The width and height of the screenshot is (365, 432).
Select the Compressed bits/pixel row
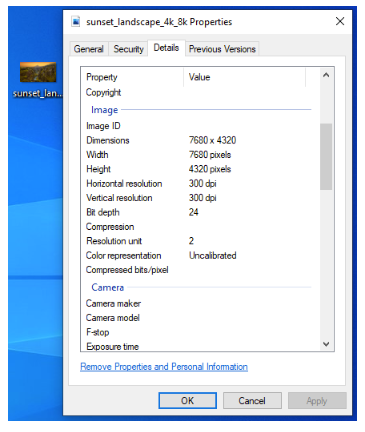127,270
